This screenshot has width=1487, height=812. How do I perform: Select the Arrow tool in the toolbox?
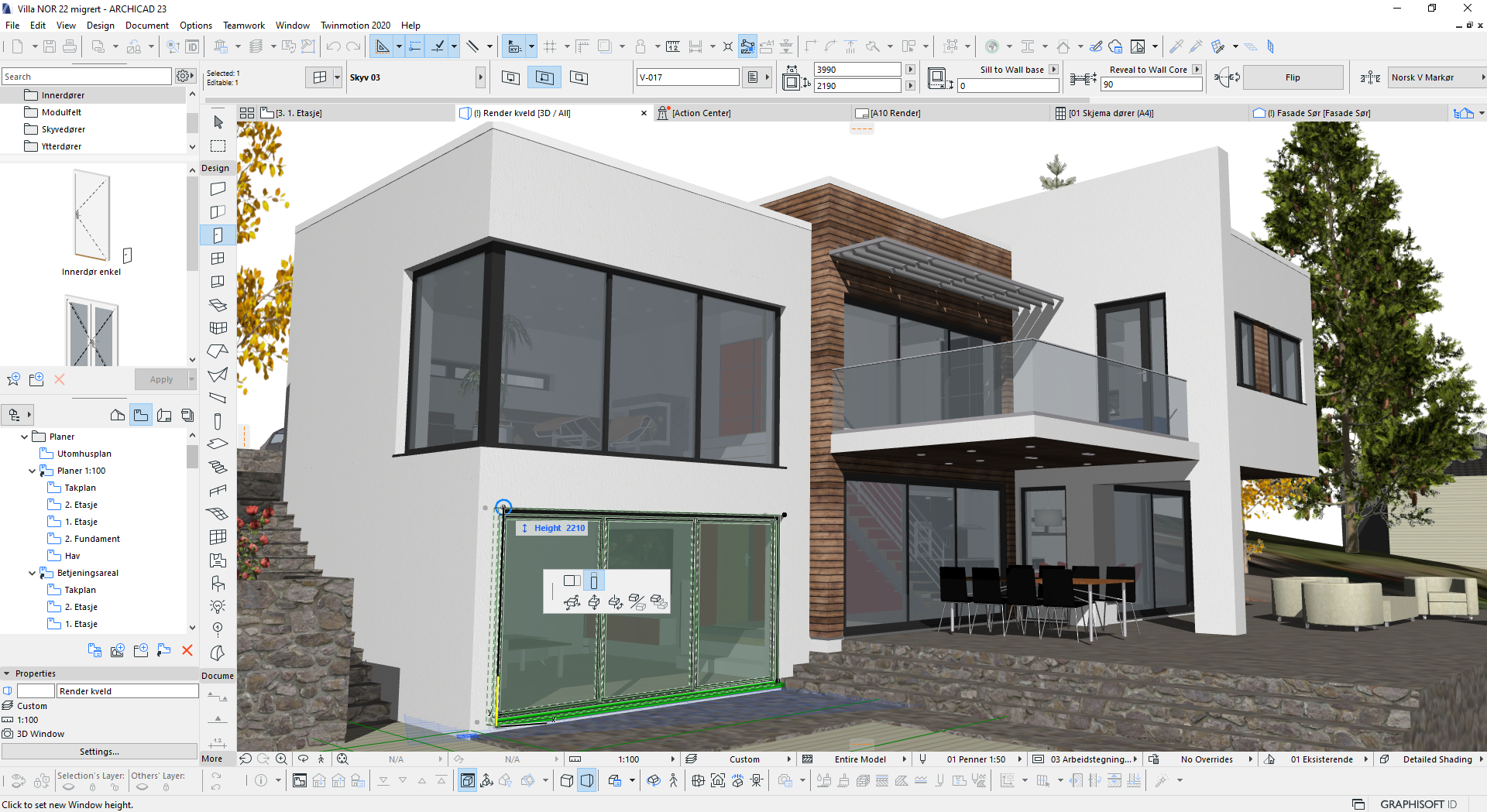[218, 122]
